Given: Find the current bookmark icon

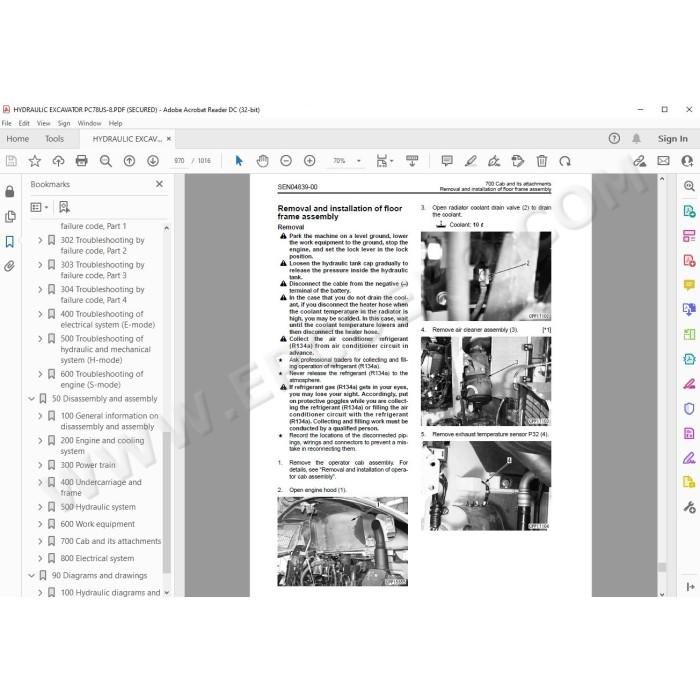Looking at the screenshot, I should [64, 207].
